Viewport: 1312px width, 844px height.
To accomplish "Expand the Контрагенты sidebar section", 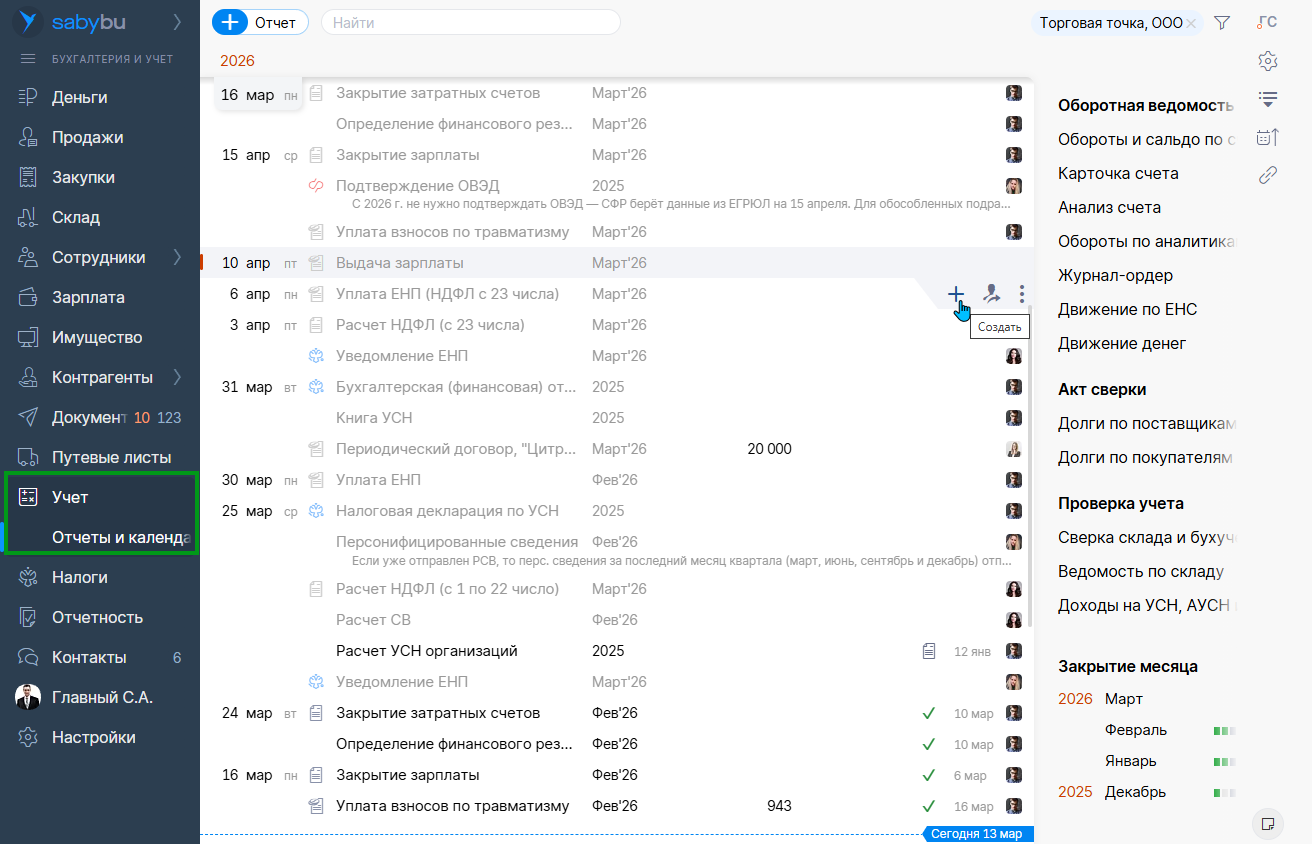I will tap(177, 377).
